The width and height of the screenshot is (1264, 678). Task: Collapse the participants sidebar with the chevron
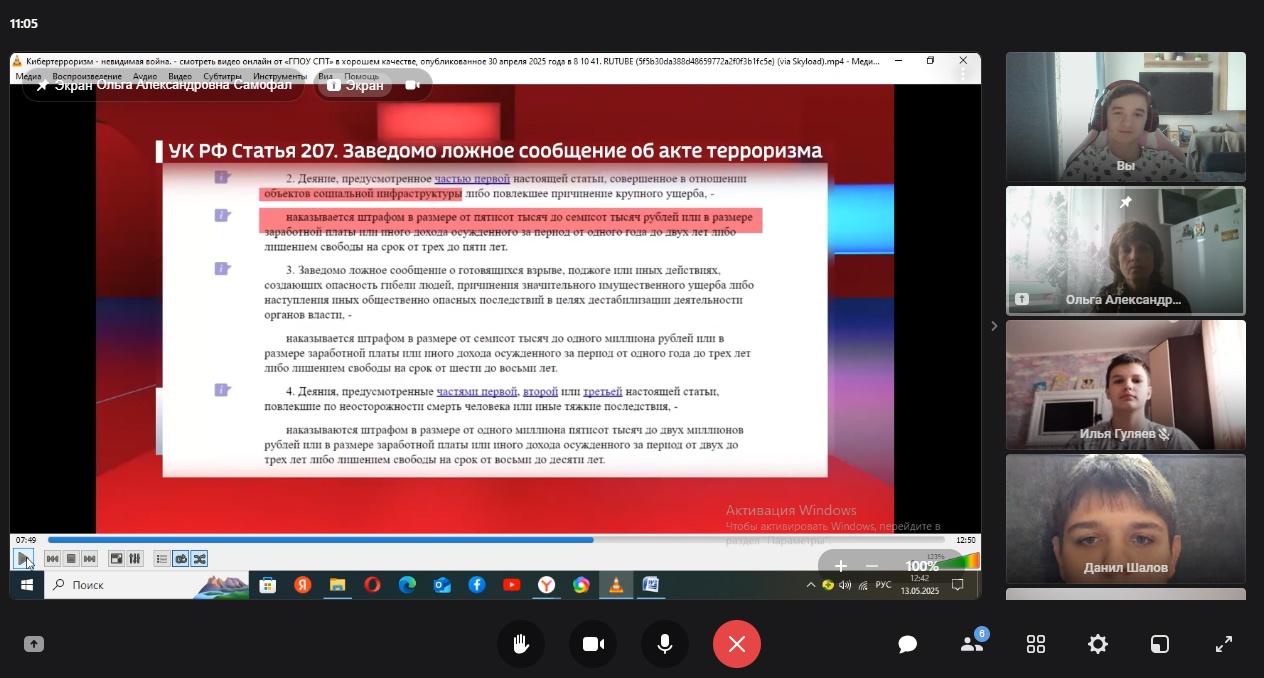click(x=993, y=326)
